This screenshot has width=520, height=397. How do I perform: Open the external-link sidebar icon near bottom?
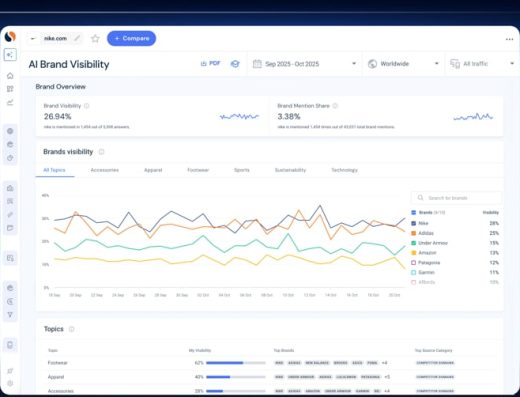tap(10, 371)
